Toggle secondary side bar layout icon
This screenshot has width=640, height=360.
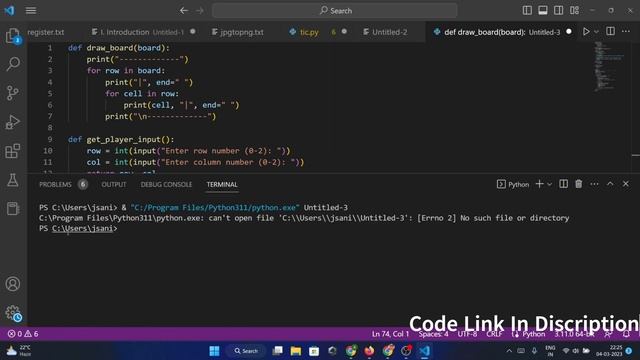(x=558, y=11)
